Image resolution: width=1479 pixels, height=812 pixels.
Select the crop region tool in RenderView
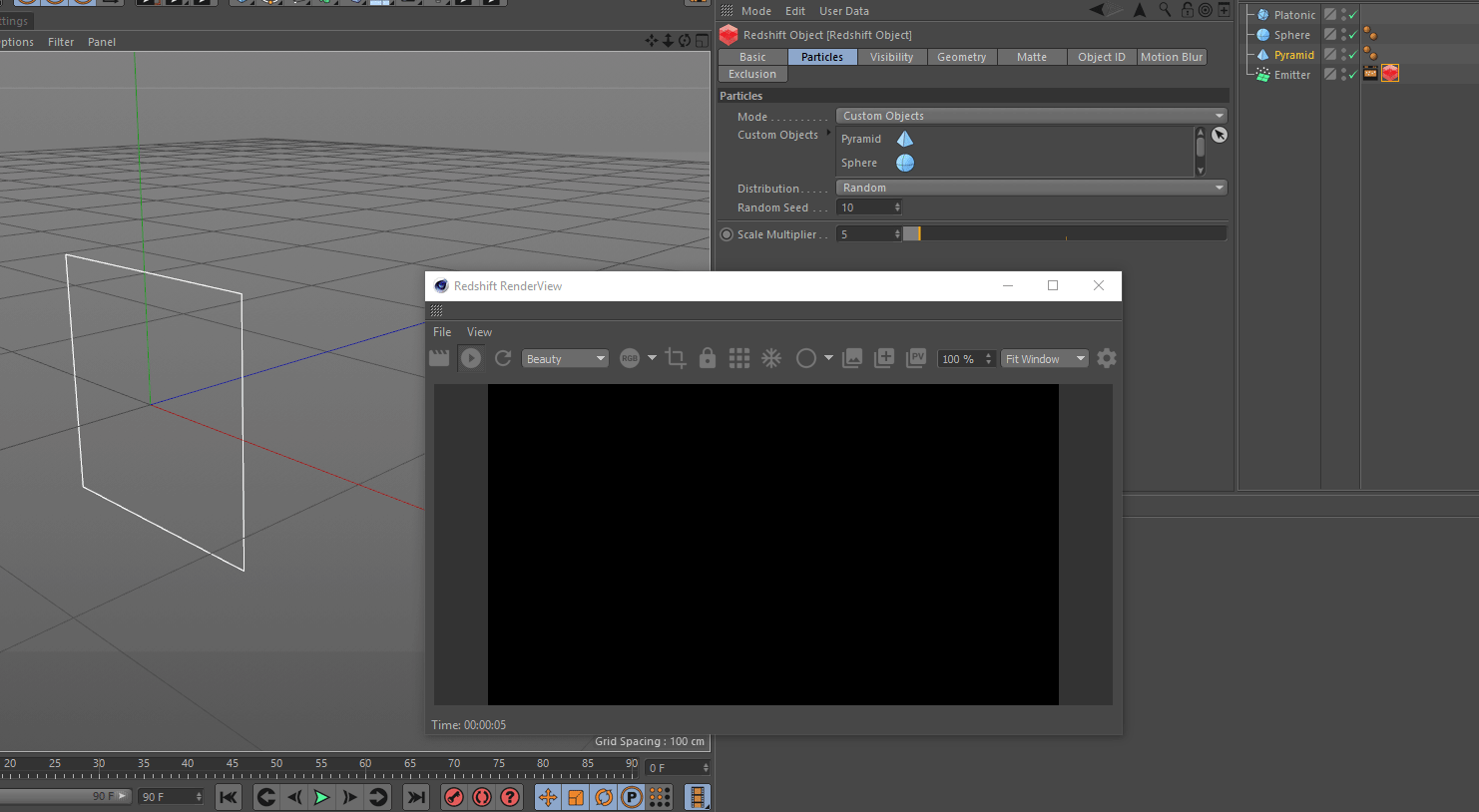tap(676, 358)
